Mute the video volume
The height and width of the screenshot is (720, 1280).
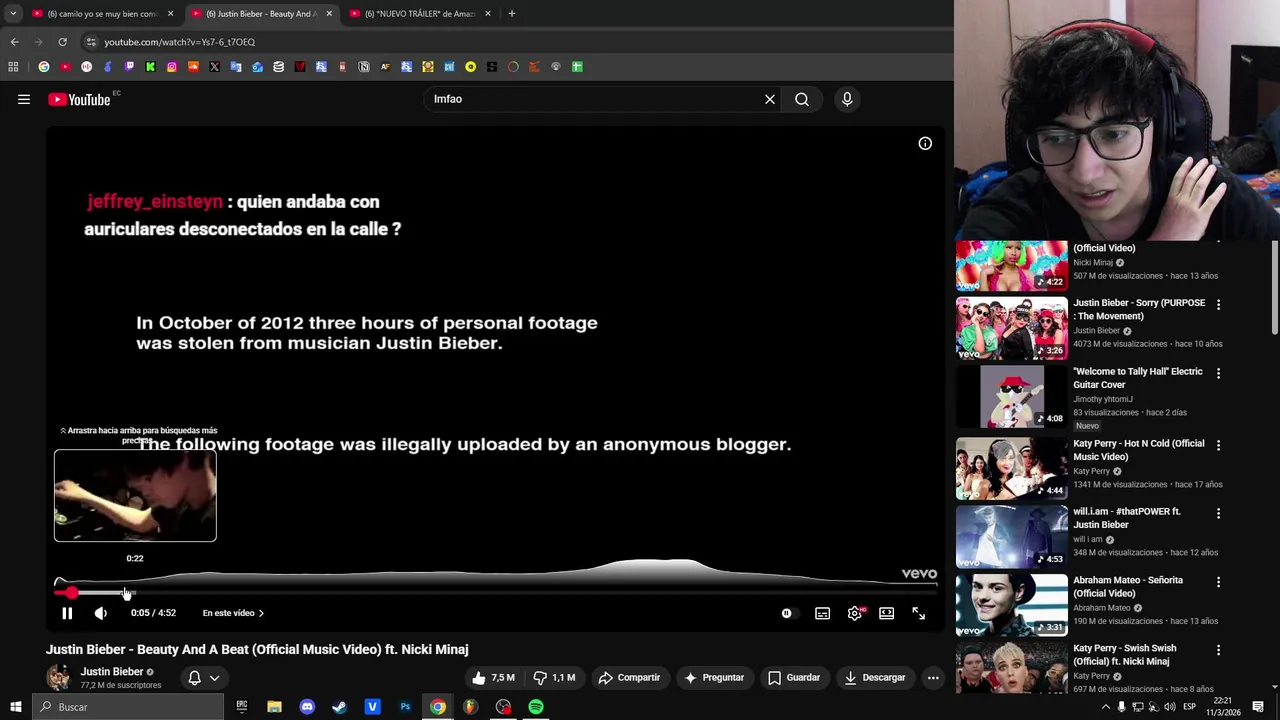[100, 613]
